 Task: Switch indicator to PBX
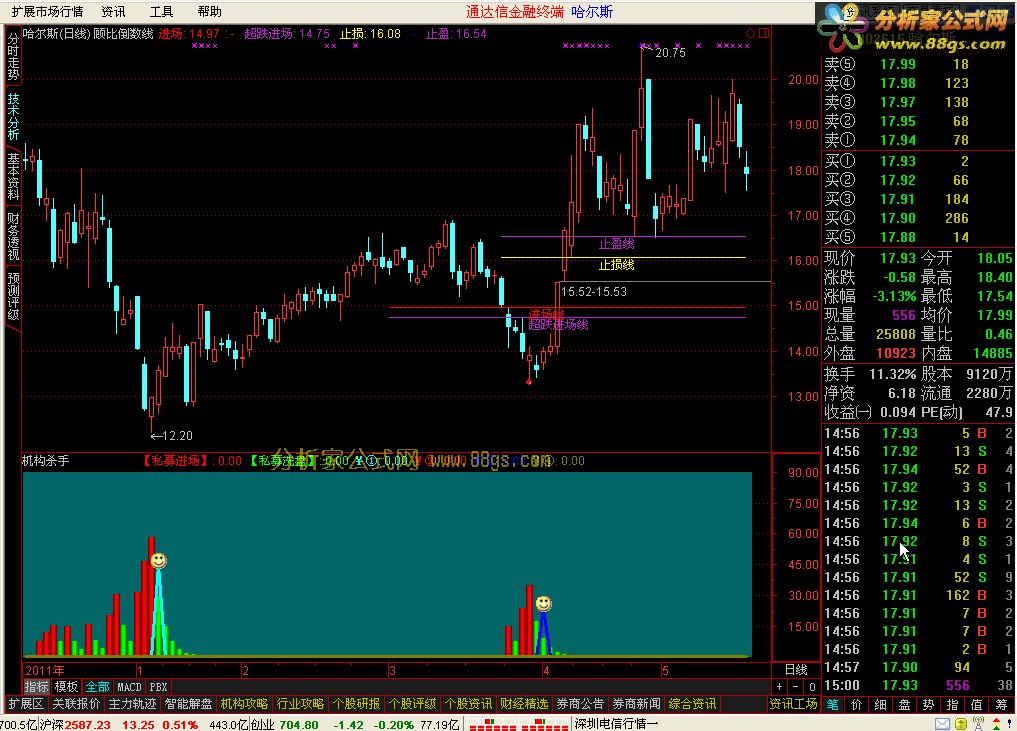(x=158, y=686)
